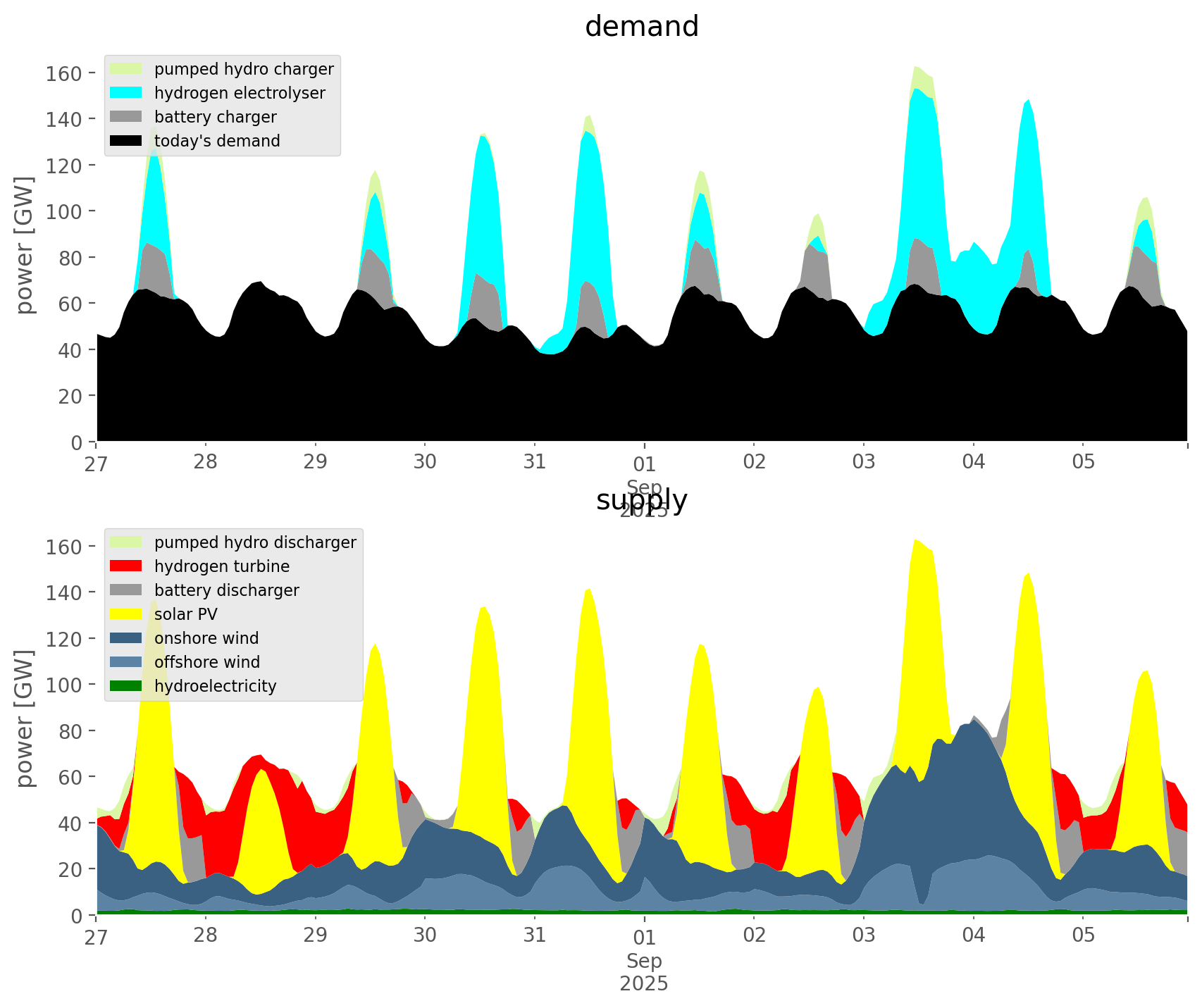This screenshot has width=1202, height=1008.
Task: Click the 03 date tick under the supply chart
Action: coord(864,936)
